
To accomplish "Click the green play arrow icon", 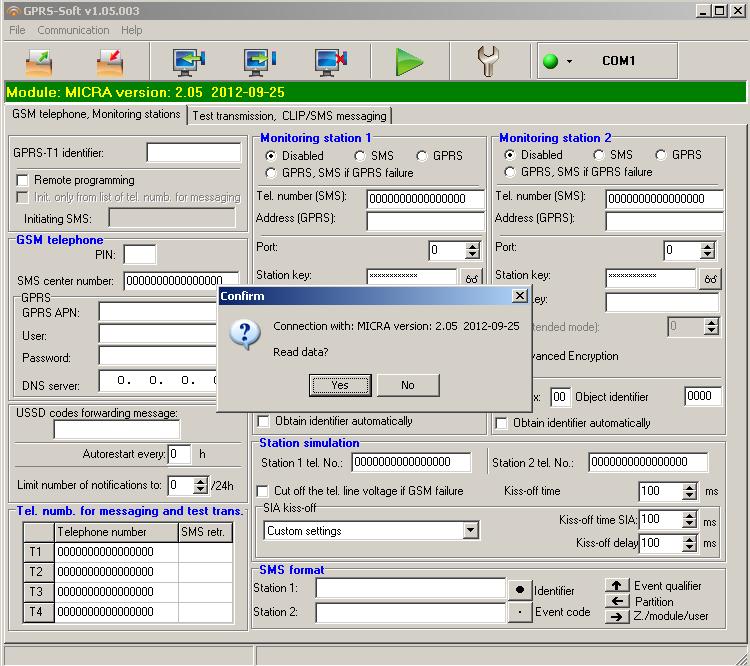I will click(x=409, y=62).
